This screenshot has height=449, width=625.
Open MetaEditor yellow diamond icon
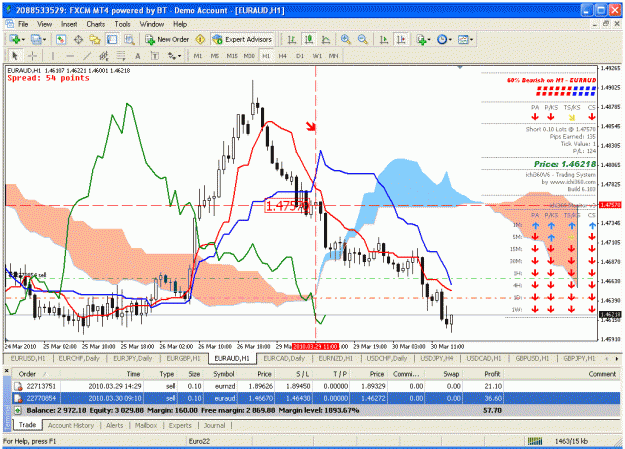point(200,39)
